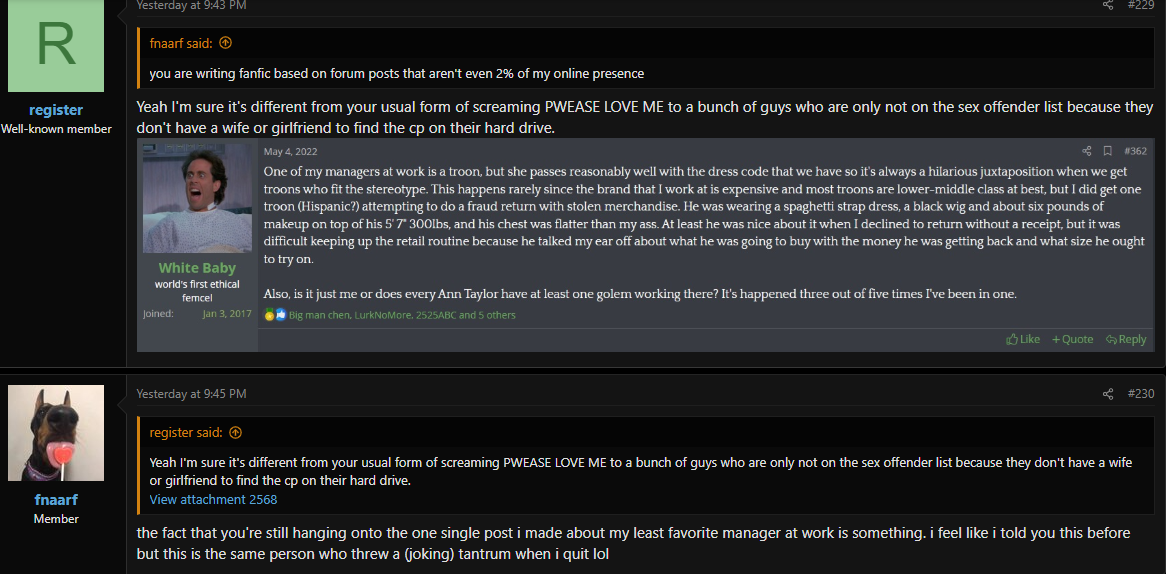Click White Baby's avatar image
The image size is (1166, 574).
click(198, 198)
